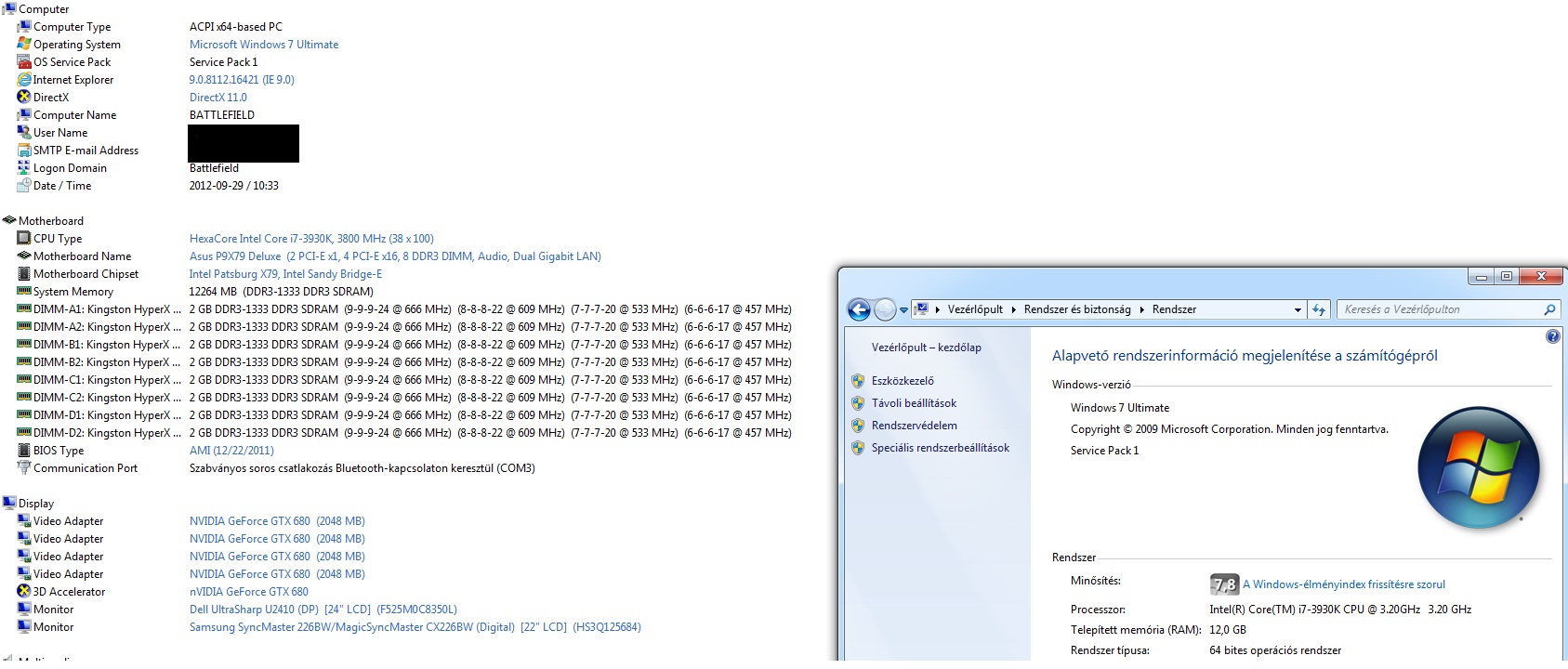Click the Asus P9X79 Deluxe link

395,256
